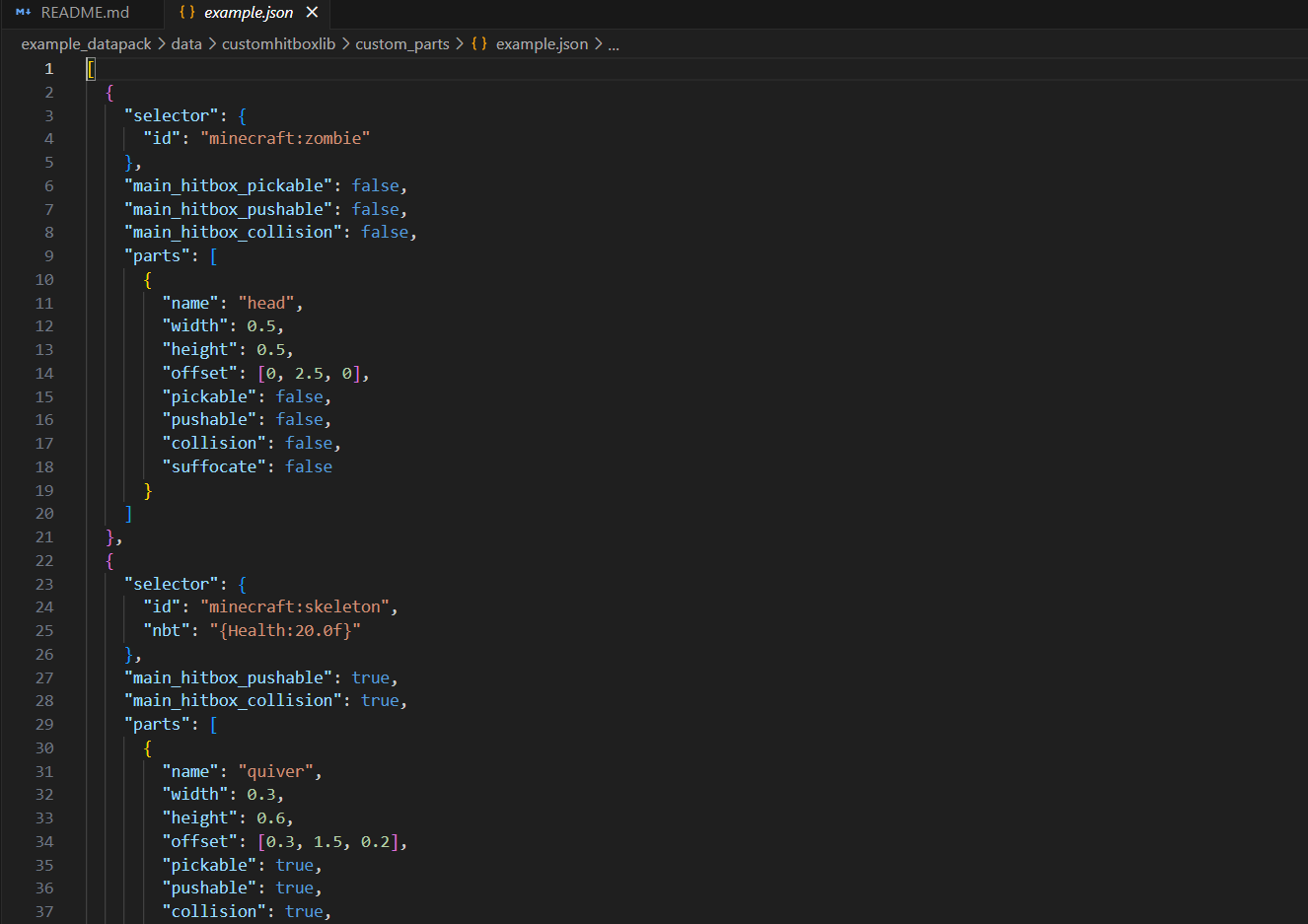Image resolution: width=1308 pixels, height=924 pixels.
Task: Click line number 9 in gutter
Action: 48,256
